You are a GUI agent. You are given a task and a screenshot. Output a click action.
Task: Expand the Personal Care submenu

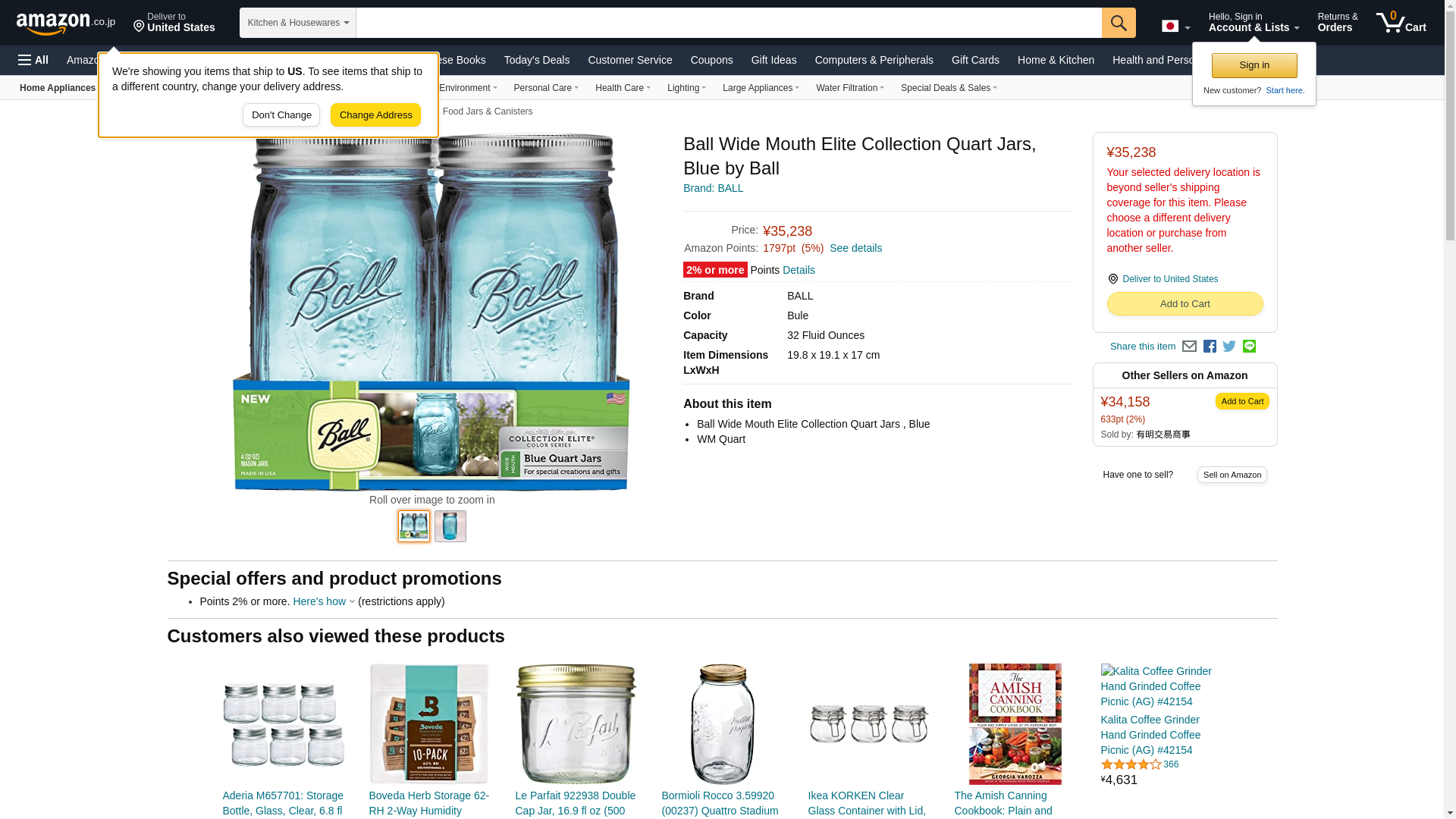pyautogui.click(x=546, y=88)
